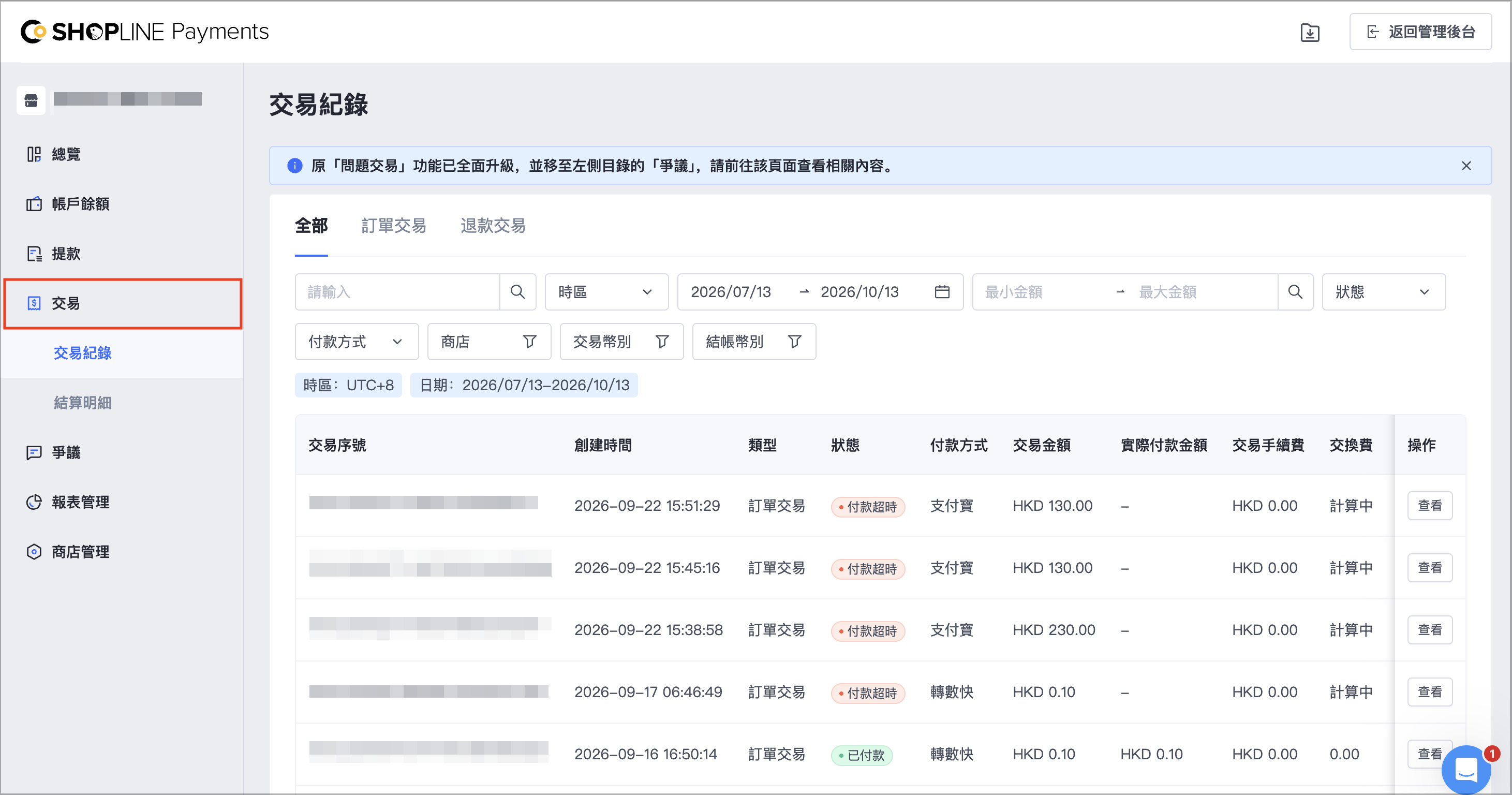Click the search magnifier beside 請輸入
This screenshot has width=1512, height=795.
pos(517,292)
